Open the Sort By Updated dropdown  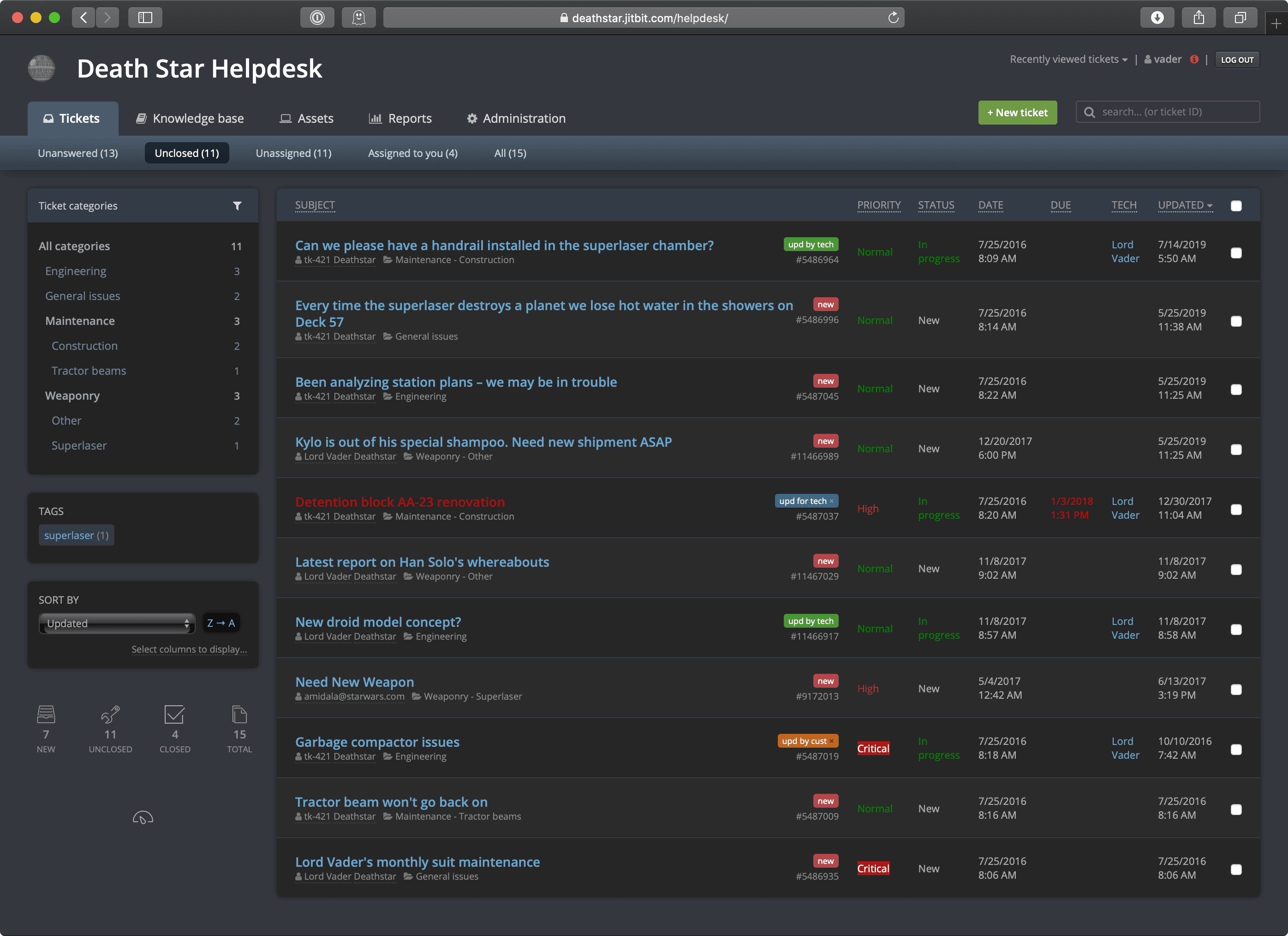[116, 623]
